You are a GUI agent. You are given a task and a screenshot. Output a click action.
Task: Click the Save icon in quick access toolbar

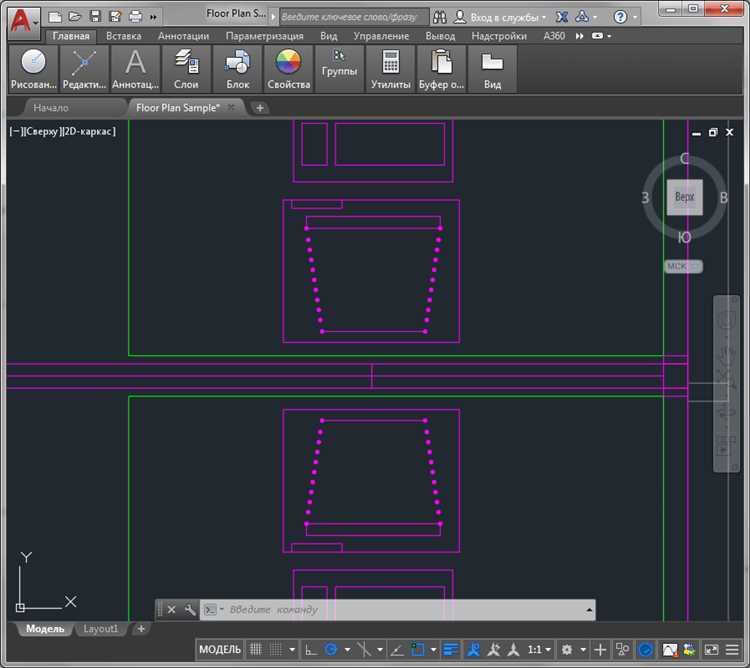(95, 17)
